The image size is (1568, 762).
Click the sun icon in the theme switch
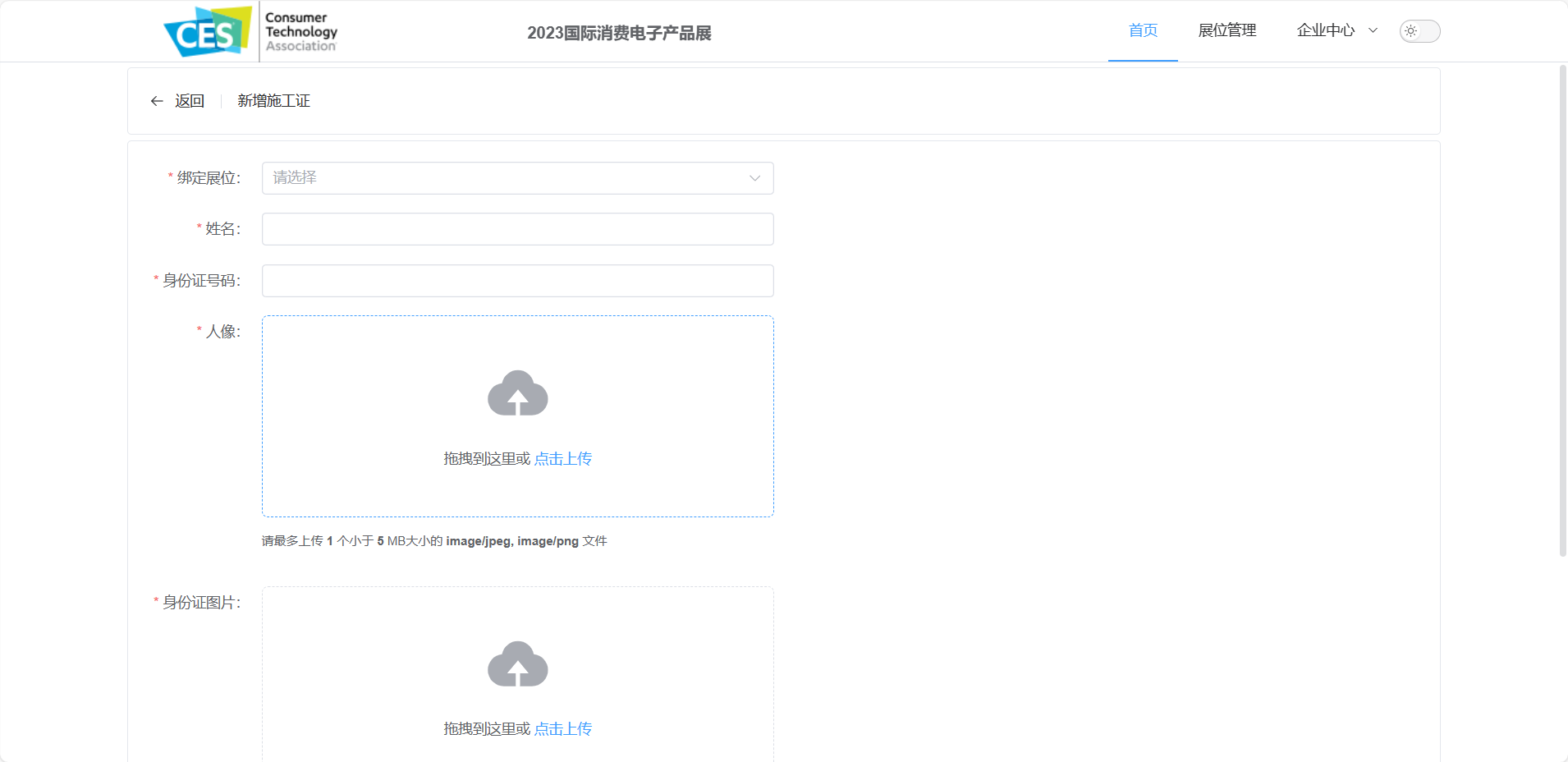coord(1410,31)
